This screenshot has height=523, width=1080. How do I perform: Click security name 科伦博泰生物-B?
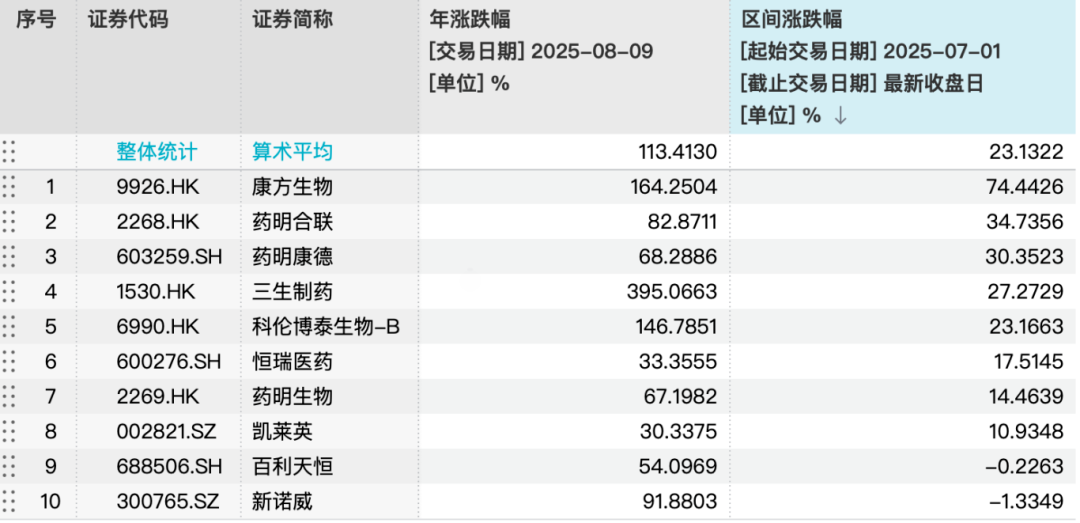click(326, 327)
